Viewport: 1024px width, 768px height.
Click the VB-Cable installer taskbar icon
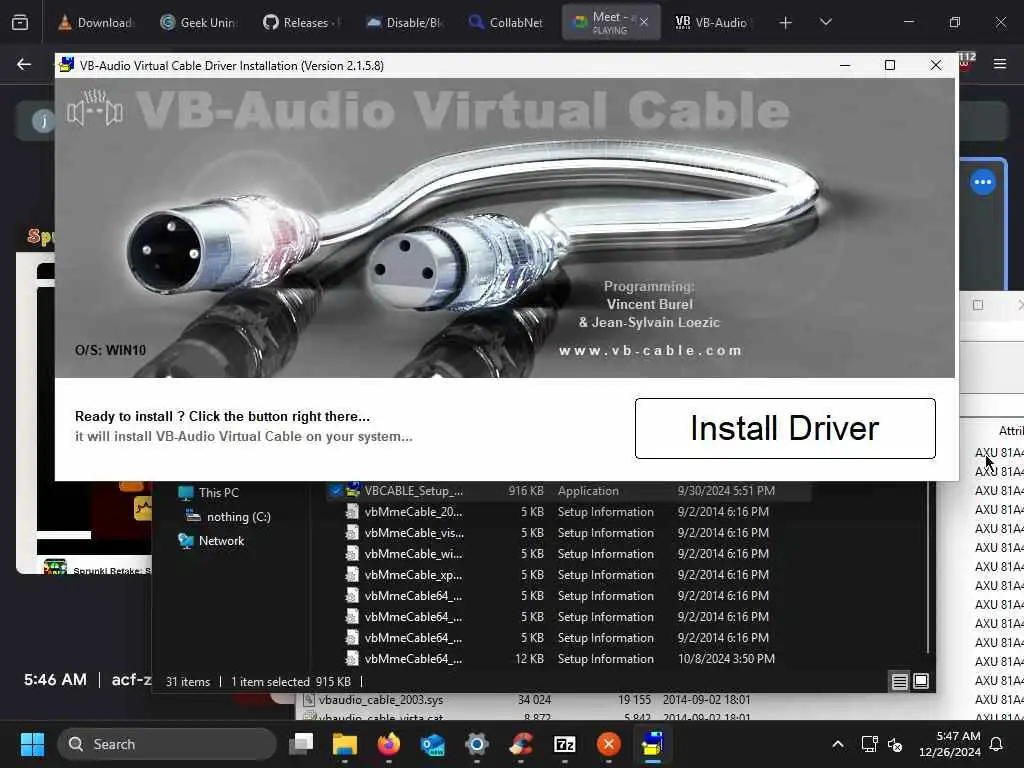pos(652,744)
